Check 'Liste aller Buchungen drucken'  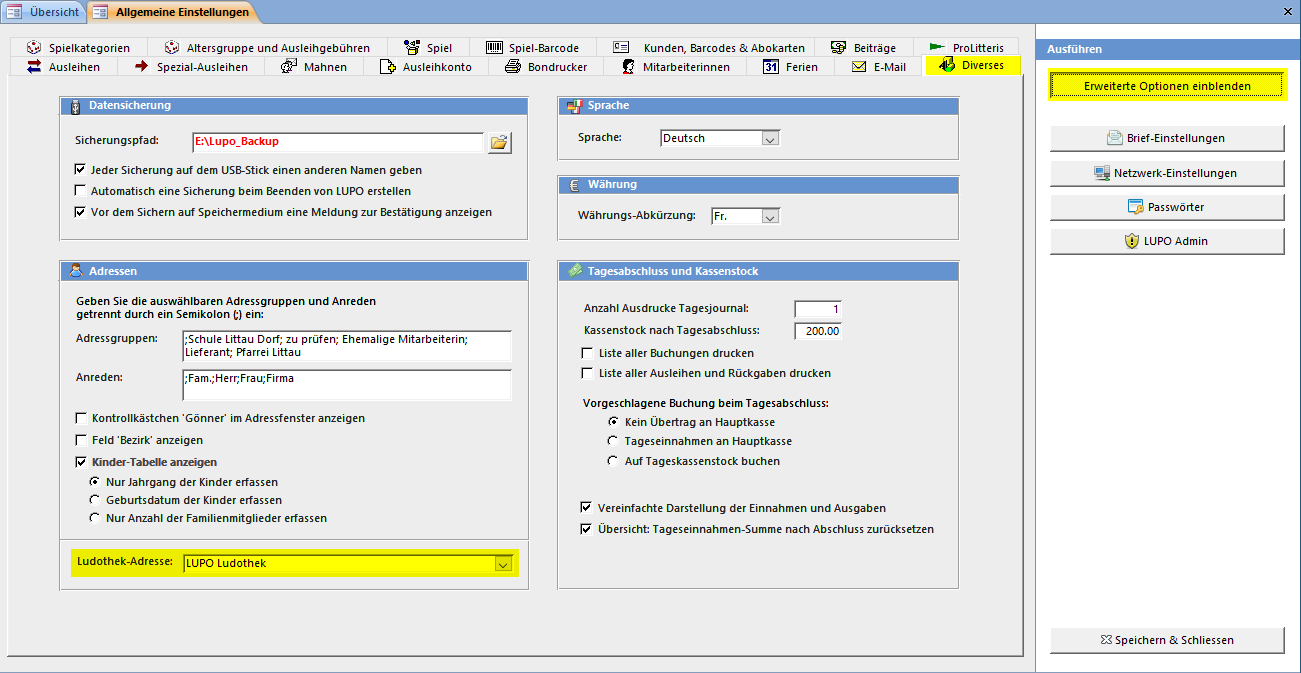(588, 353)
